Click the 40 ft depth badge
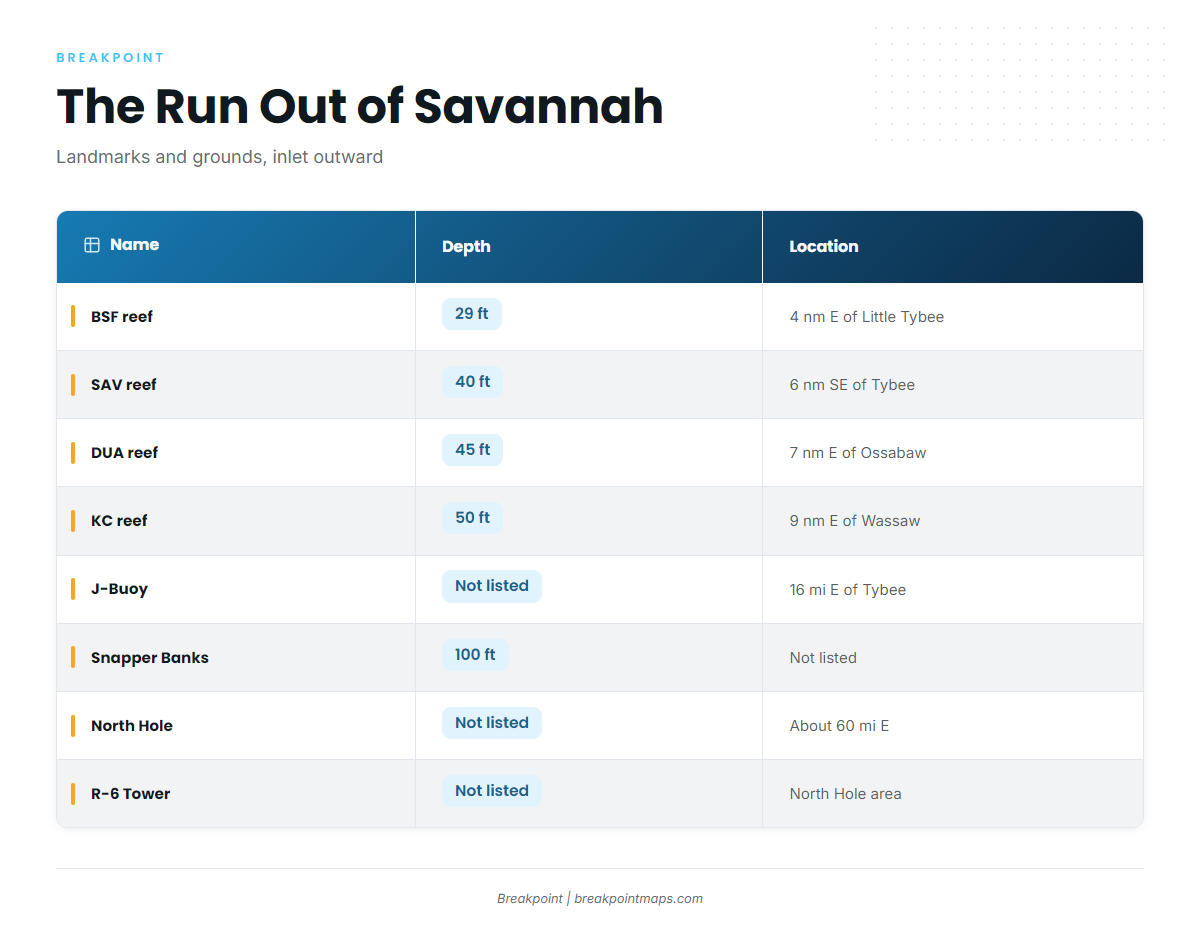Image resolution: width=1200 pixels, height=933 pixels. coord(472,382)
